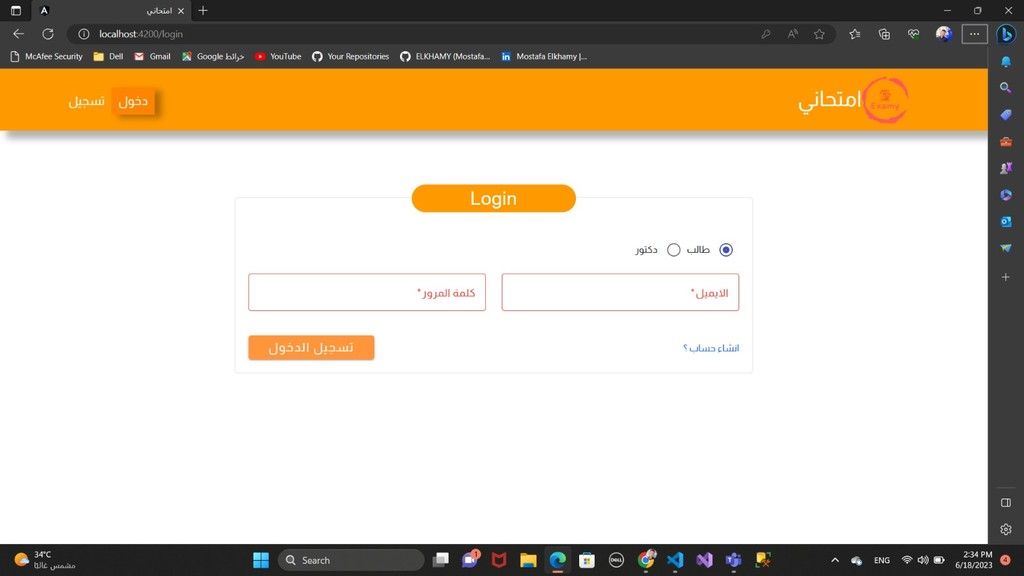Open the sidebar Outlook icon

(1006, 221)
